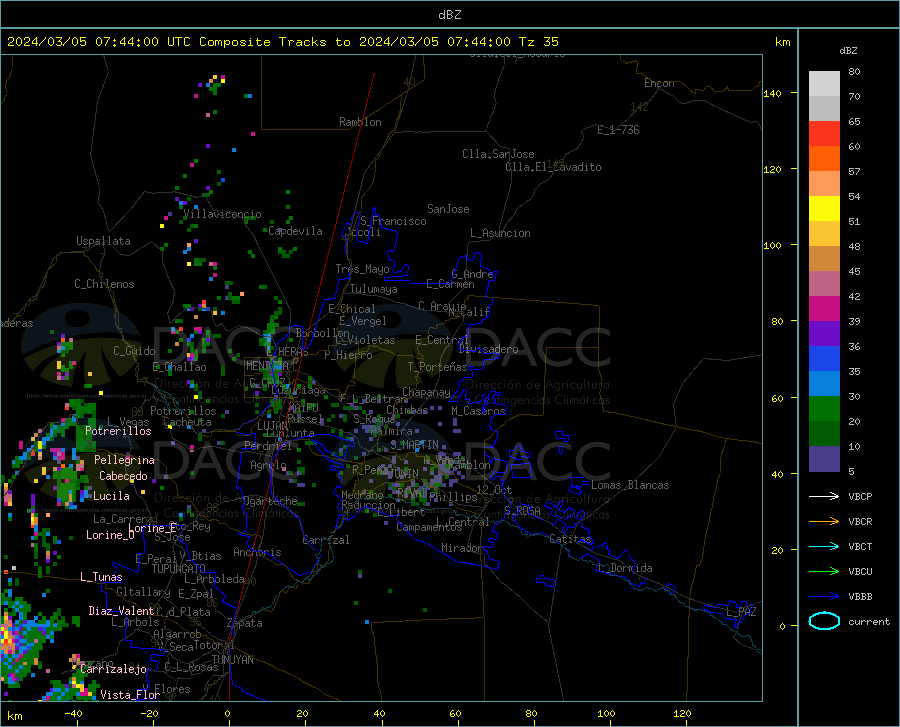The height and width of the screenshot is (727, 900).
Task: Click the 'Diaz_Valent' map label
Action: [x=121, y=611]
